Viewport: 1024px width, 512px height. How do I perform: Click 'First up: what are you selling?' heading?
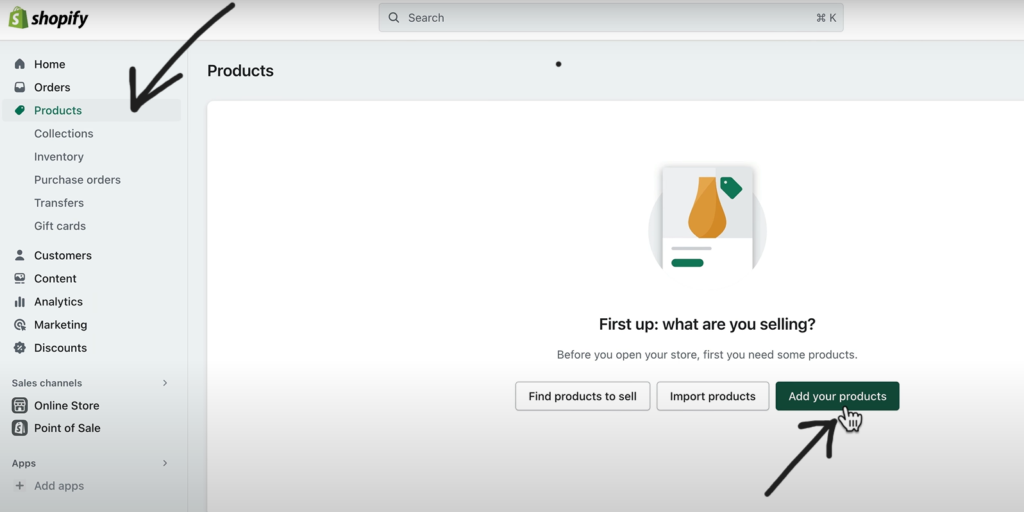pyautogui.click(x=707, y=325)
